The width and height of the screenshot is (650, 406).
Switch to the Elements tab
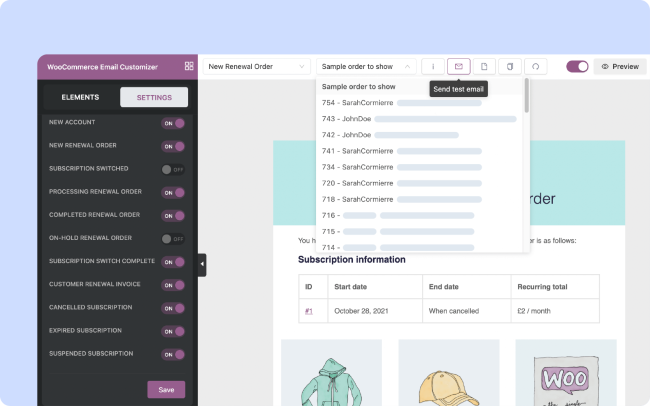(x=80, y=97)
